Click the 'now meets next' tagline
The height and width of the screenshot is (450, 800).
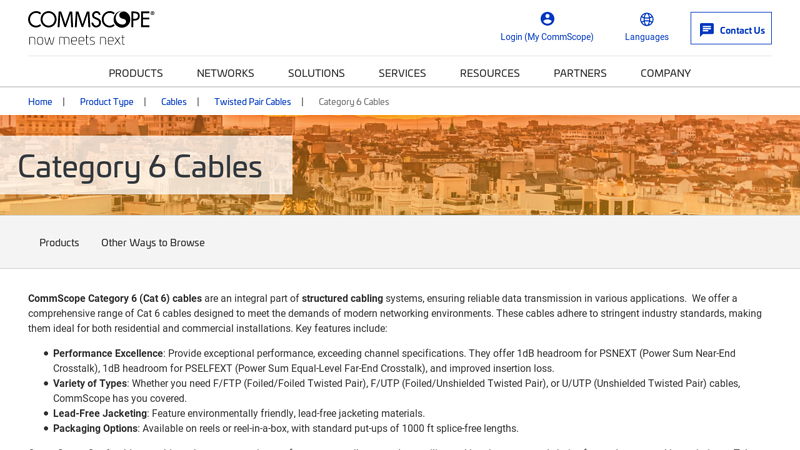77,40
